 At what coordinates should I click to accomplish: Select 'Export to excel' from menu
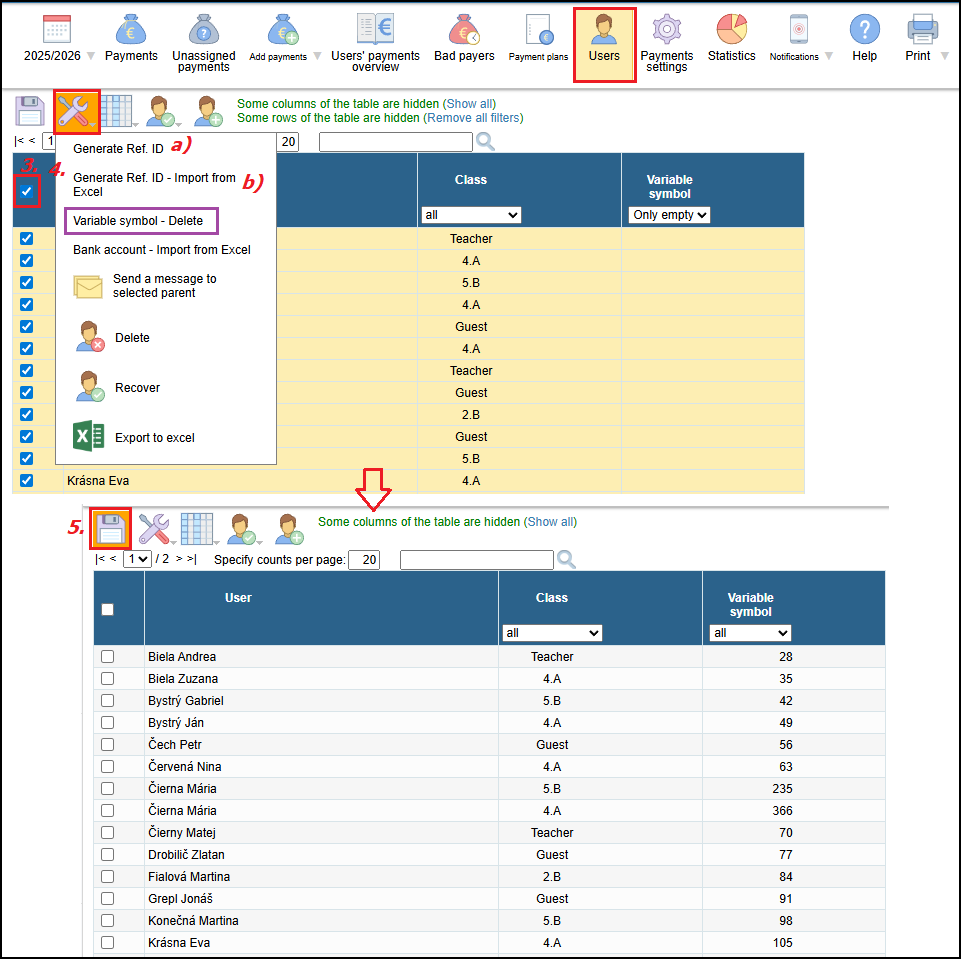click(x=154, y=438)
